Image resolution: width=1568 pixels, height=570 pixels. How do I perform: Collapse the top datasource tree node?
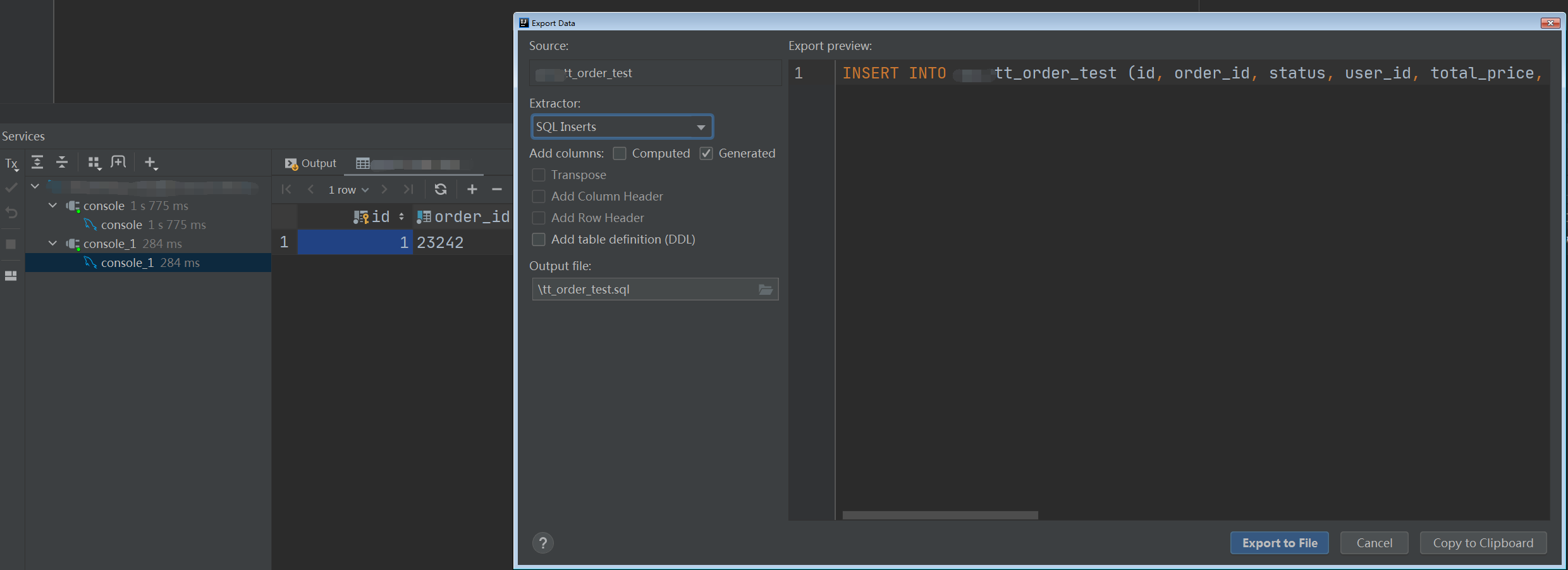[35, 186]
